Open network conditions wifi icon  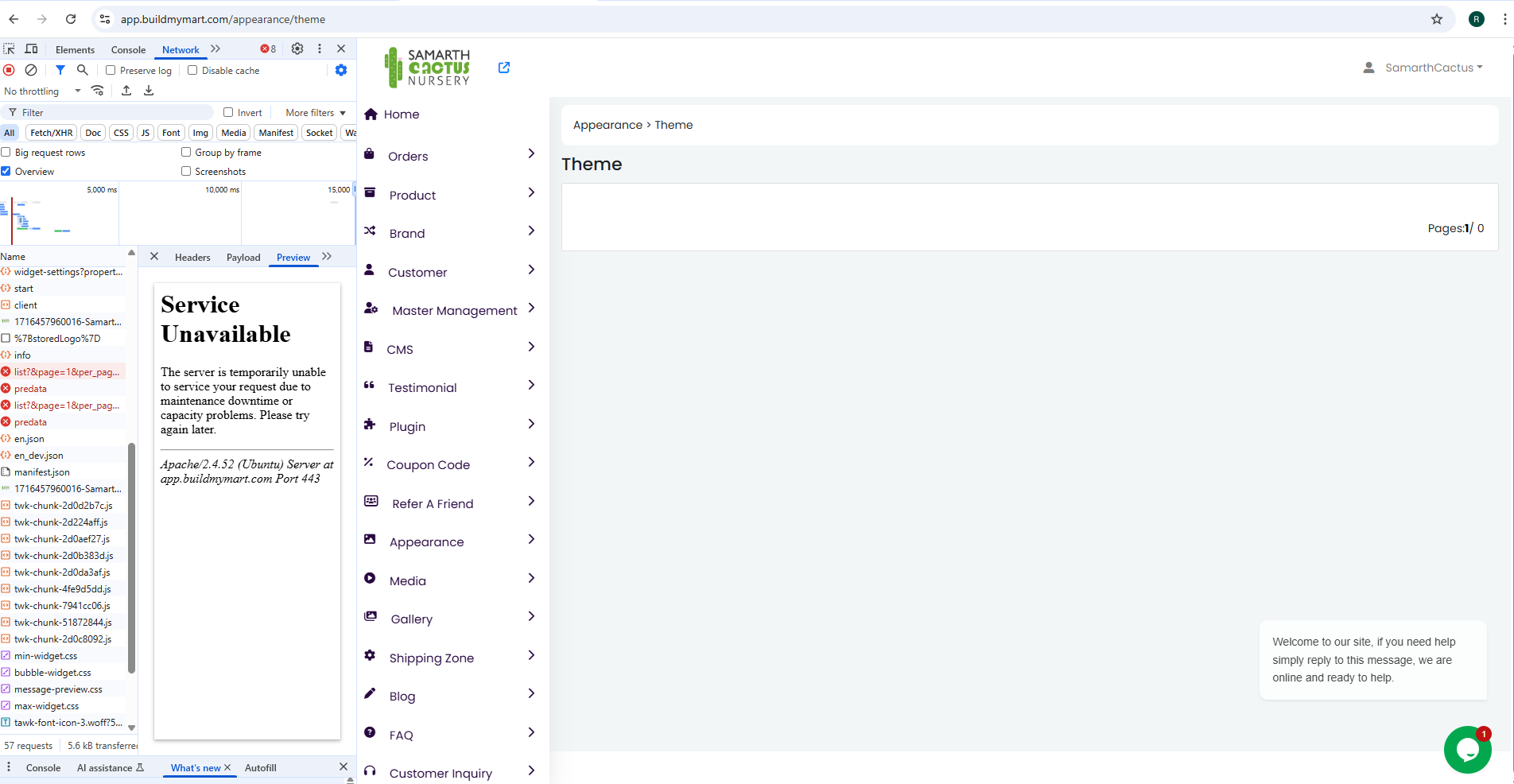[98, 91]
